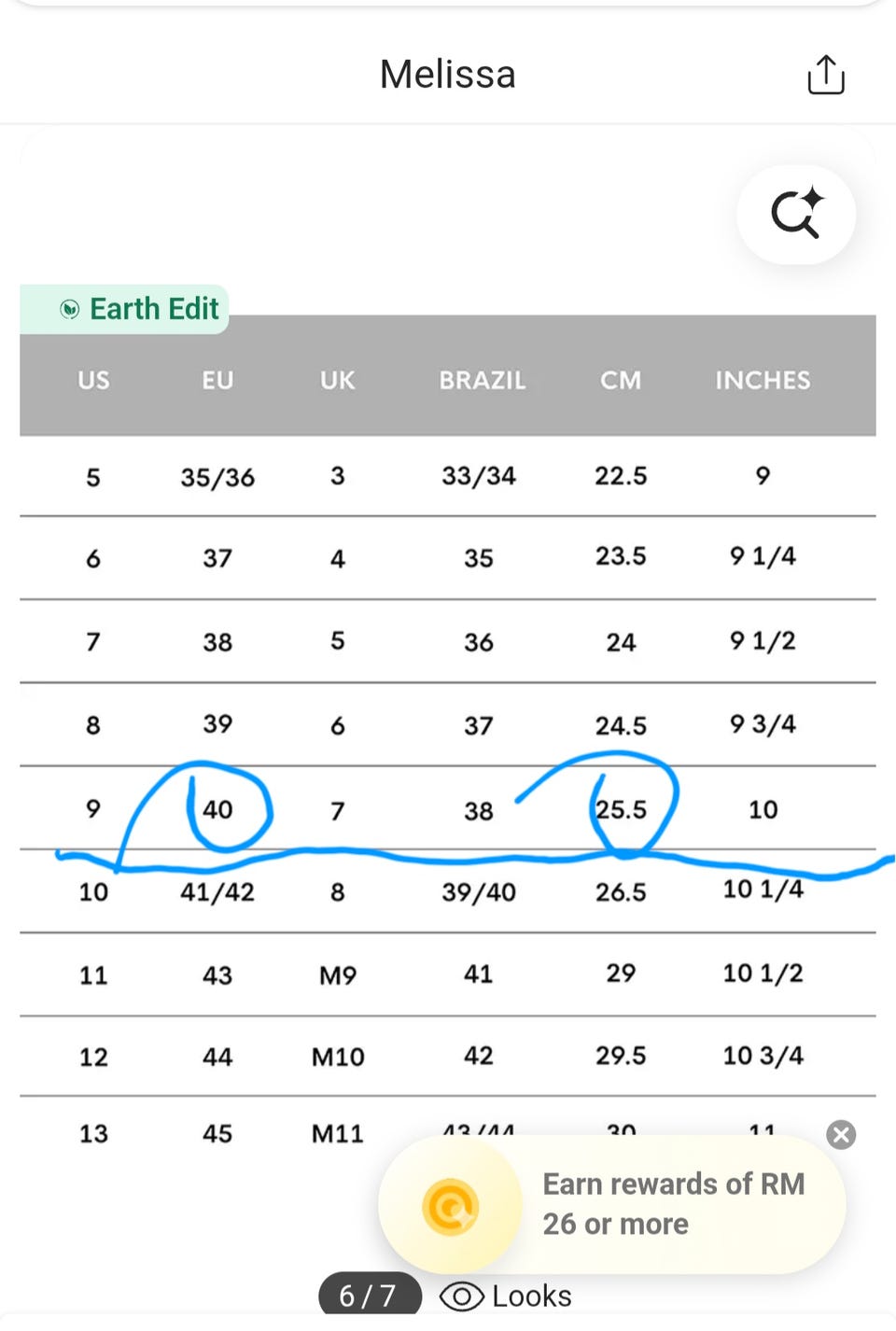Image resolution: width=896 pixels, height=1331 pixels.
Task: Open the Looks link
Action: click(x=531, y=1296)
